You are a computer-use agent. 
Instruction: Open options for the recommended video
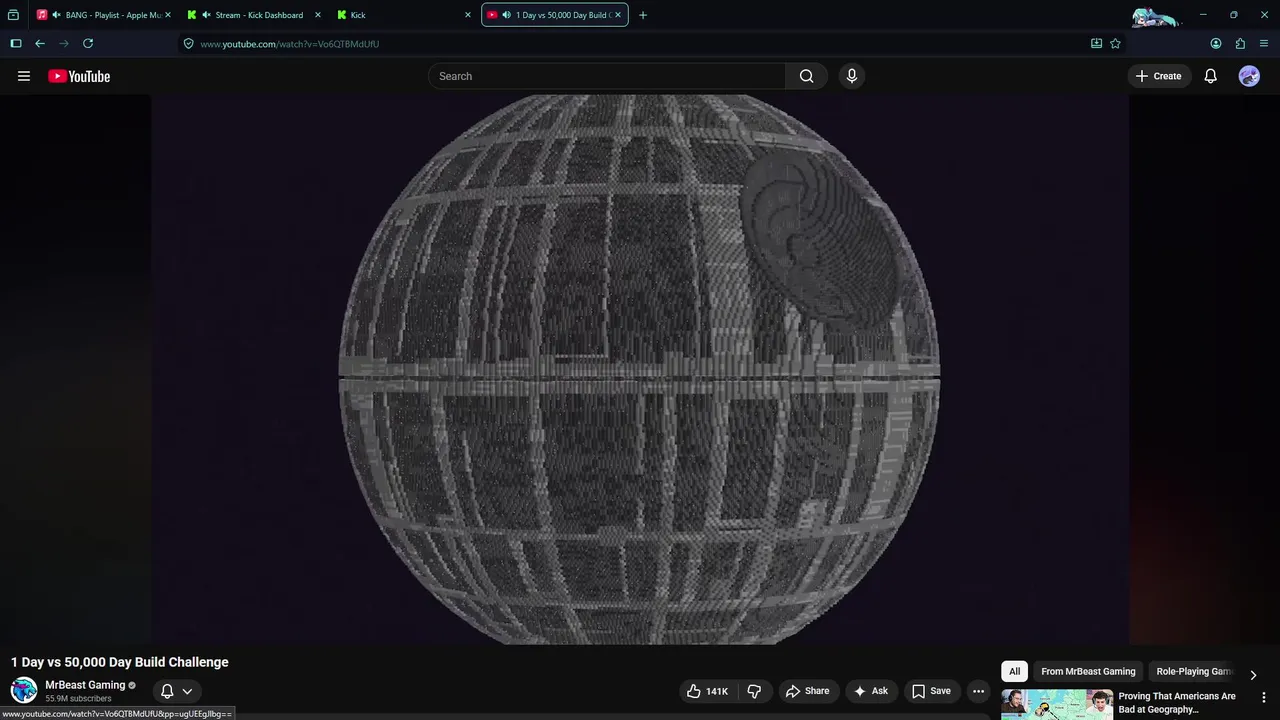click(1264, 697)
